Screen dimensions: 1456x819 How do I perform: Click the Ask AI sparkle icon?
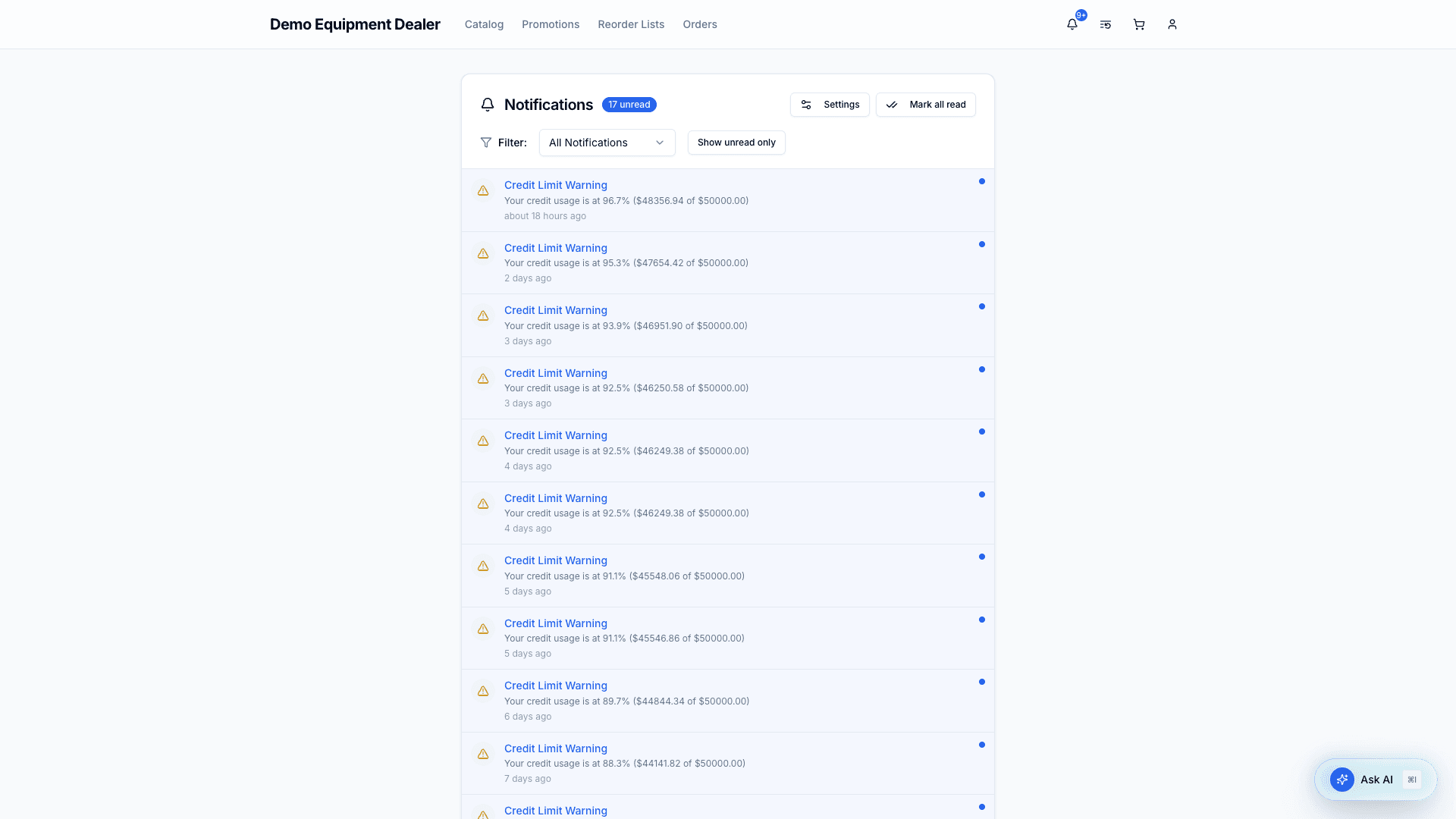[1341, 780]
